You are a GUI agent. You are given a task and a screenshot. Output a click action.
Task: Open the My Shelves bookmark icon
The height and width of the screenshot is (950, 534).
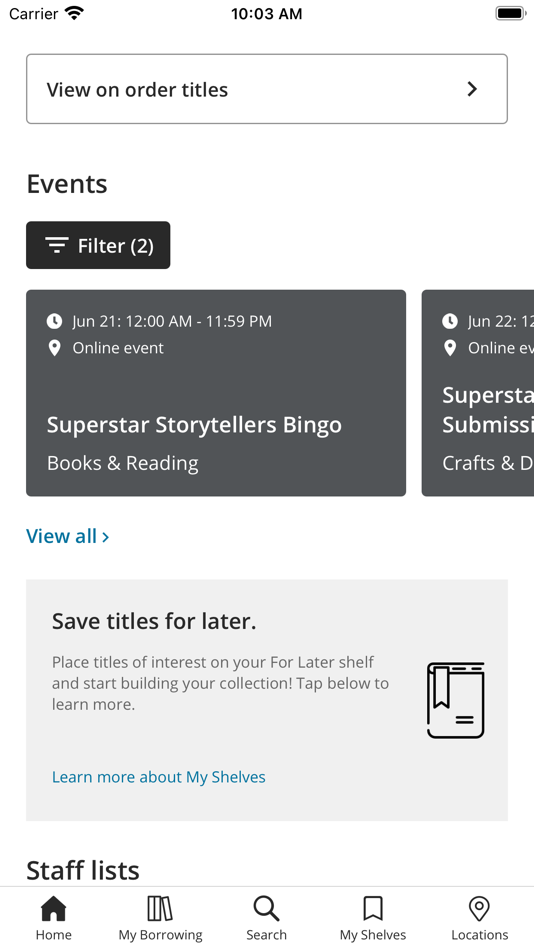point(373,909)
